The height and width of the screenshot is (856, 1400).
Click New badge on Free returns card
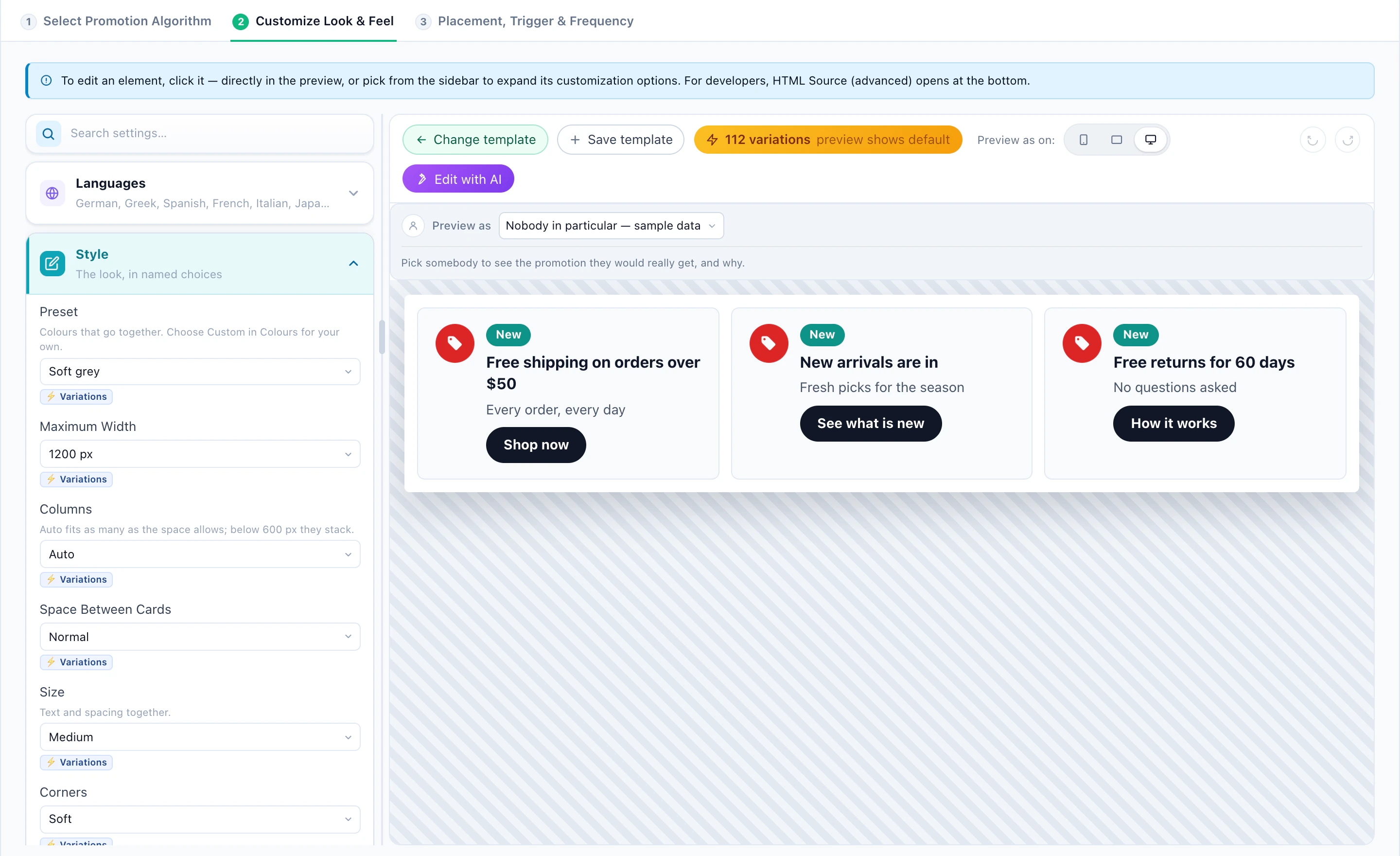pos(1135,335)
